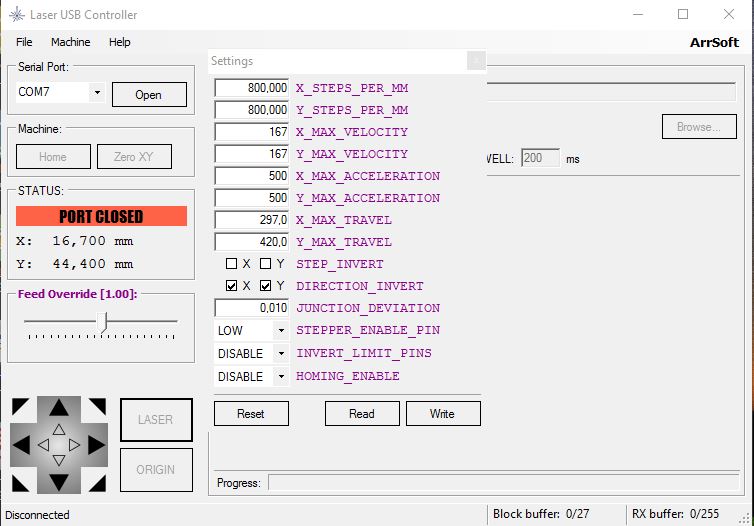The height and width of the screenshot is (526, 754).
Task: Click the dwell 200 ms input field
Action: pos(540,158)
